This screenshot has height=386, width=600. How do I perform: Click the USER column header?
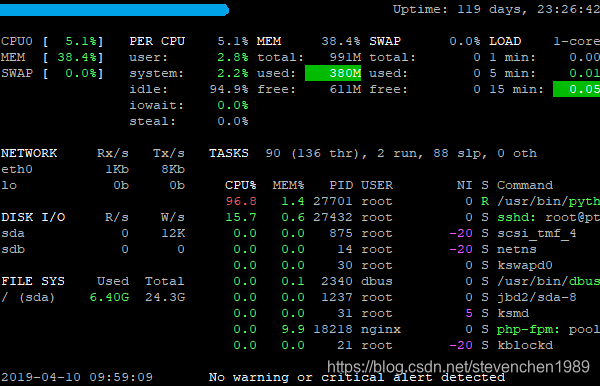pyautogui.click(x=377, y=186)
